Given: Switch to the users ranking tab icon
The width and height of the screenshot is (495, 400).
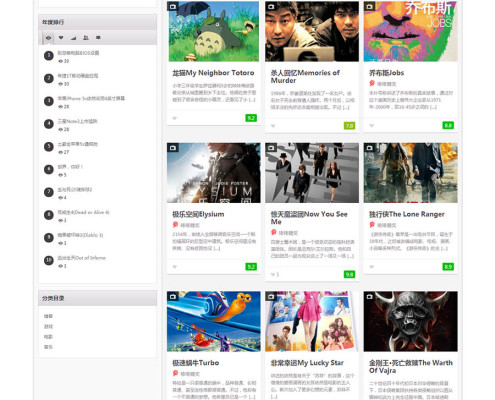Looking at the screenshot, I should click(x=86, y=38).
